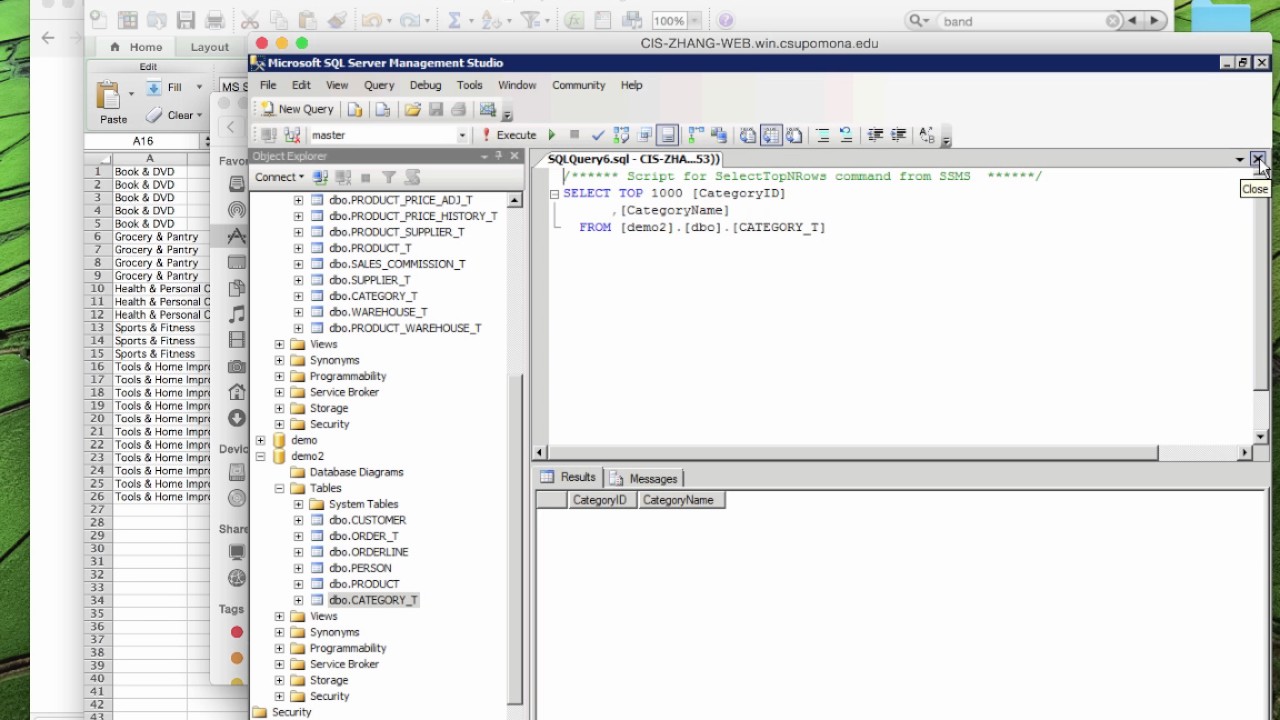Click the Uncomment selected lines icon
The height and width of the screenshot is (720, 1280).
846,135
